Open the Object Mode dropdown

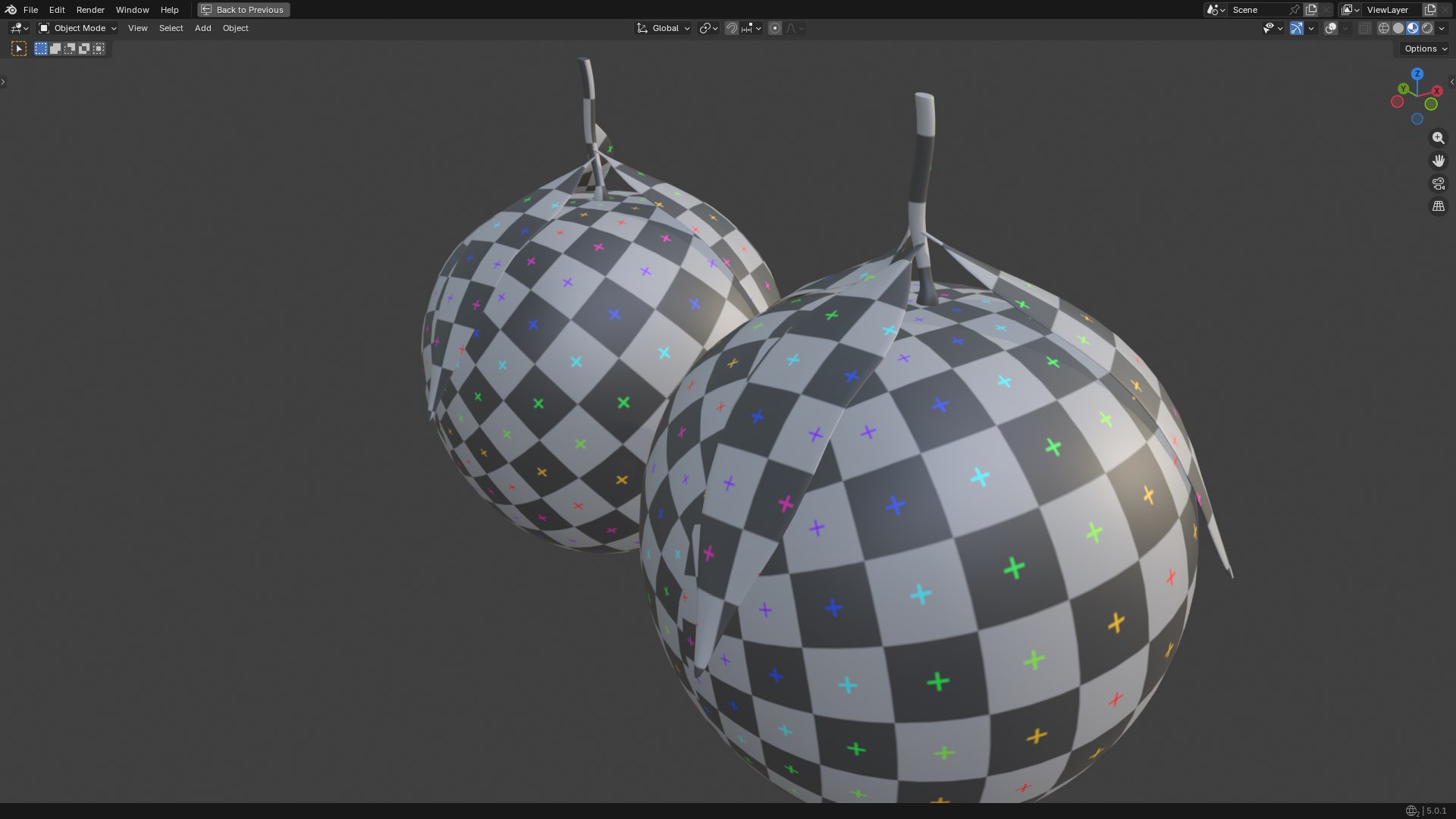click(77, 28)
